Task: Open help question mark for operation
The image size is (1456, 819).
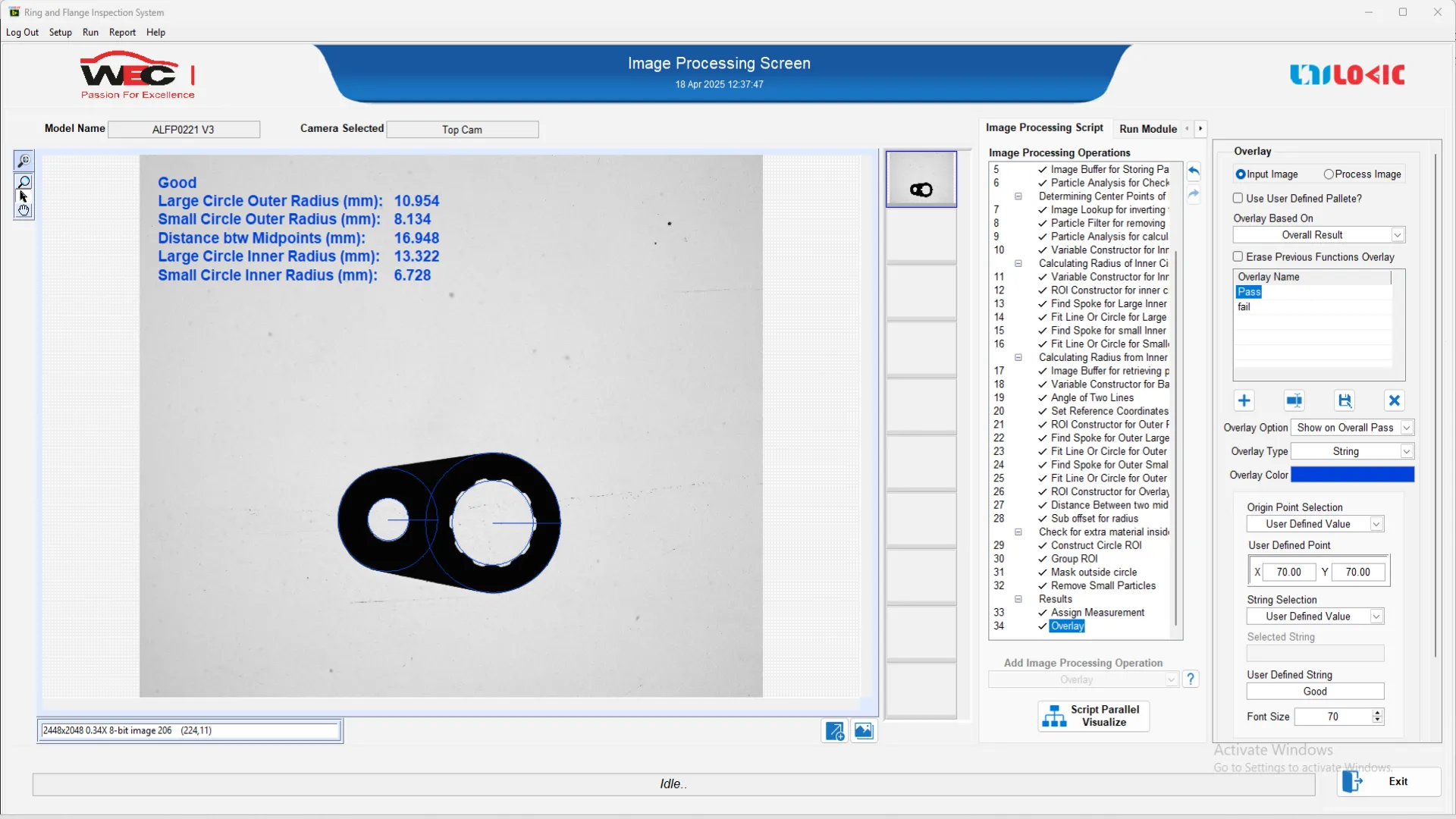Action: pos(1191,679)
